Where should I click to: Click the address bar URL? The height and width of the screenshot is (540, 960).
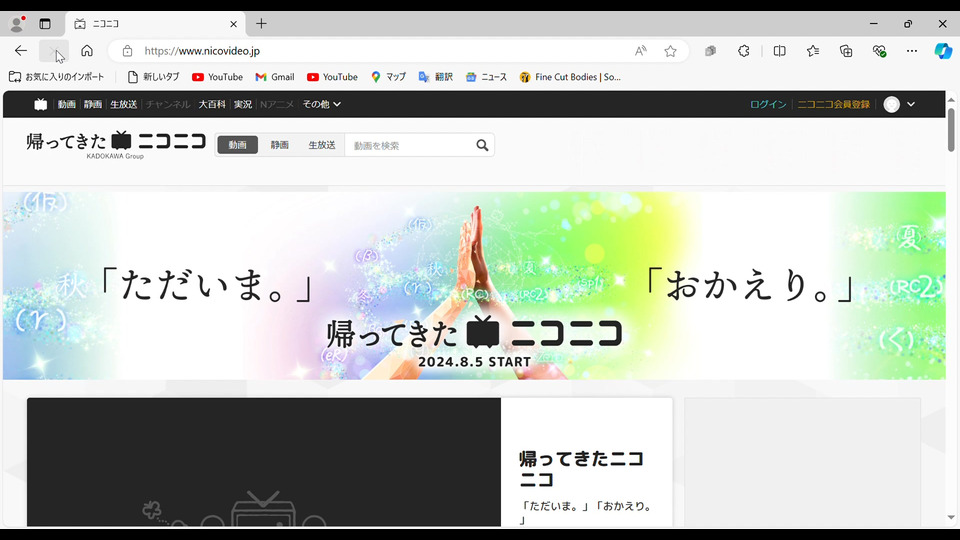[x=202, y=51]
